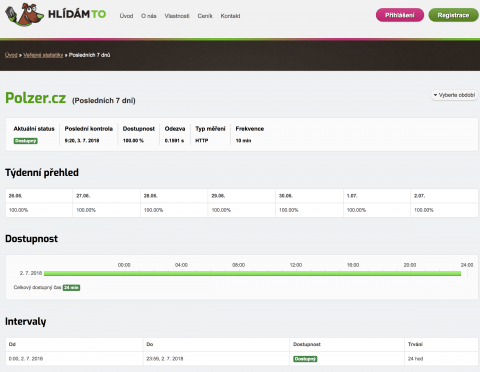
Task: Click the 10 min Frekvence value
Action: click(243, 141)
